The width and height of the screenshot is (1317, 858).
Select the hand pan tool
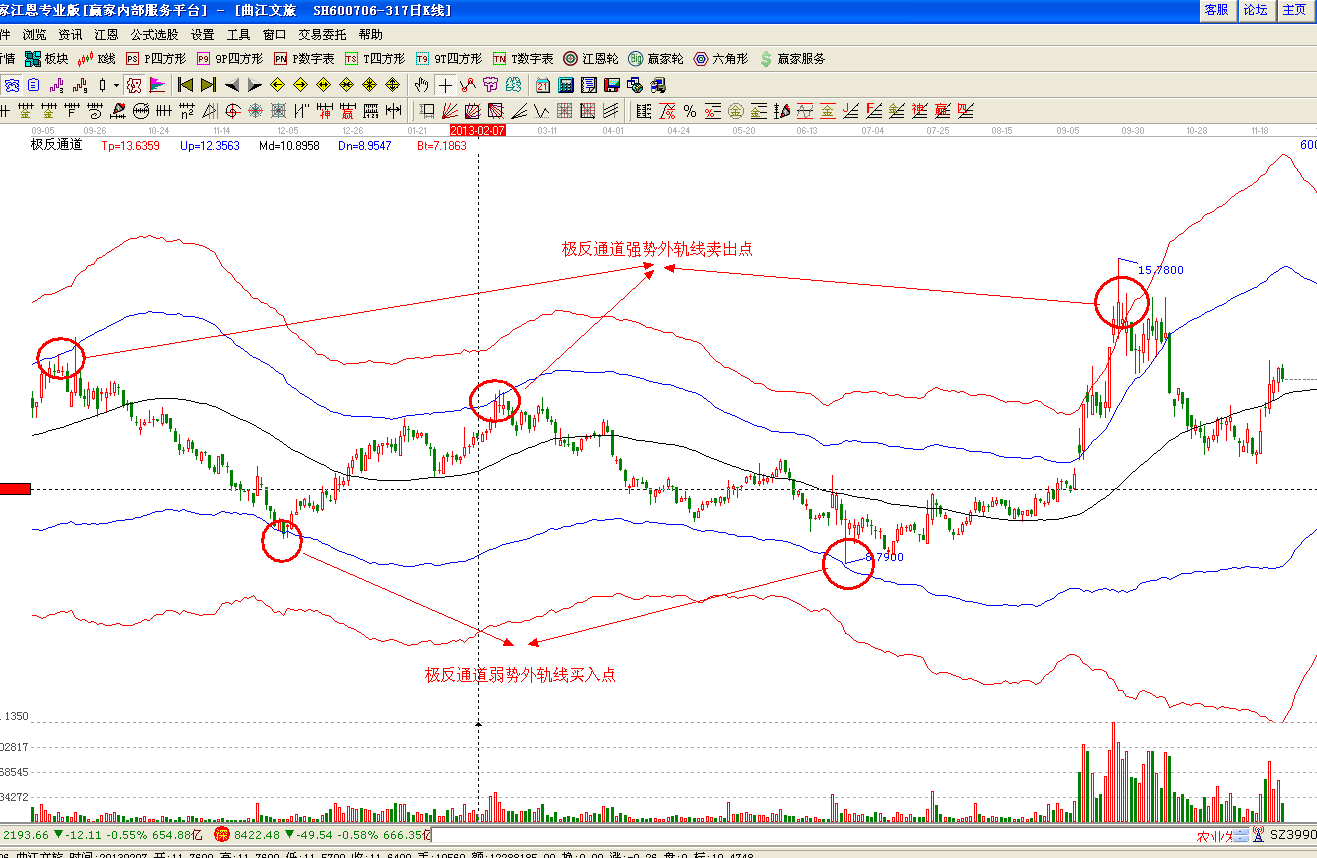[422, 85]
